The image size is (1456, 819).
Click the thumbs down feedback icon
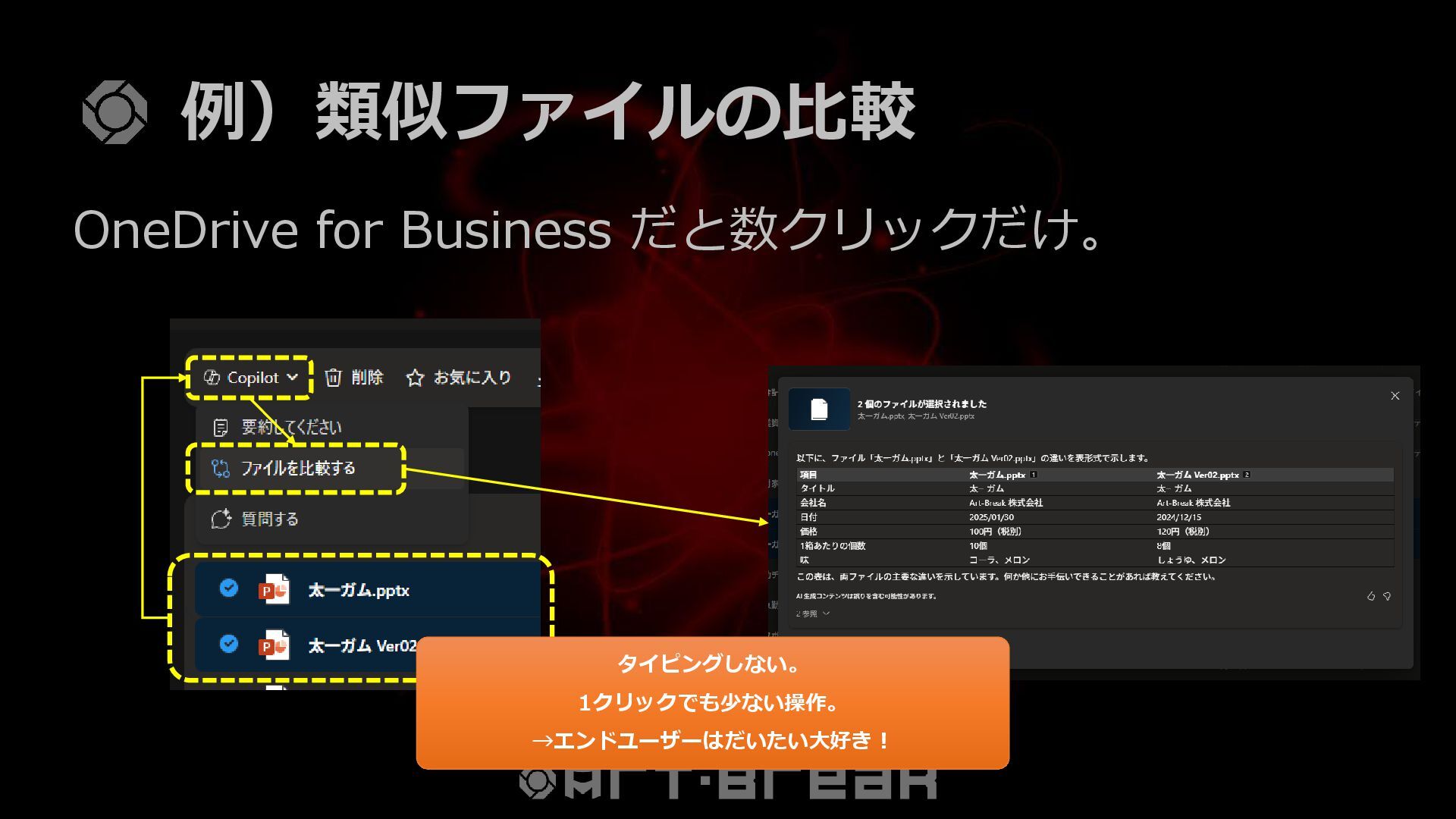[x=1387, y=596]
